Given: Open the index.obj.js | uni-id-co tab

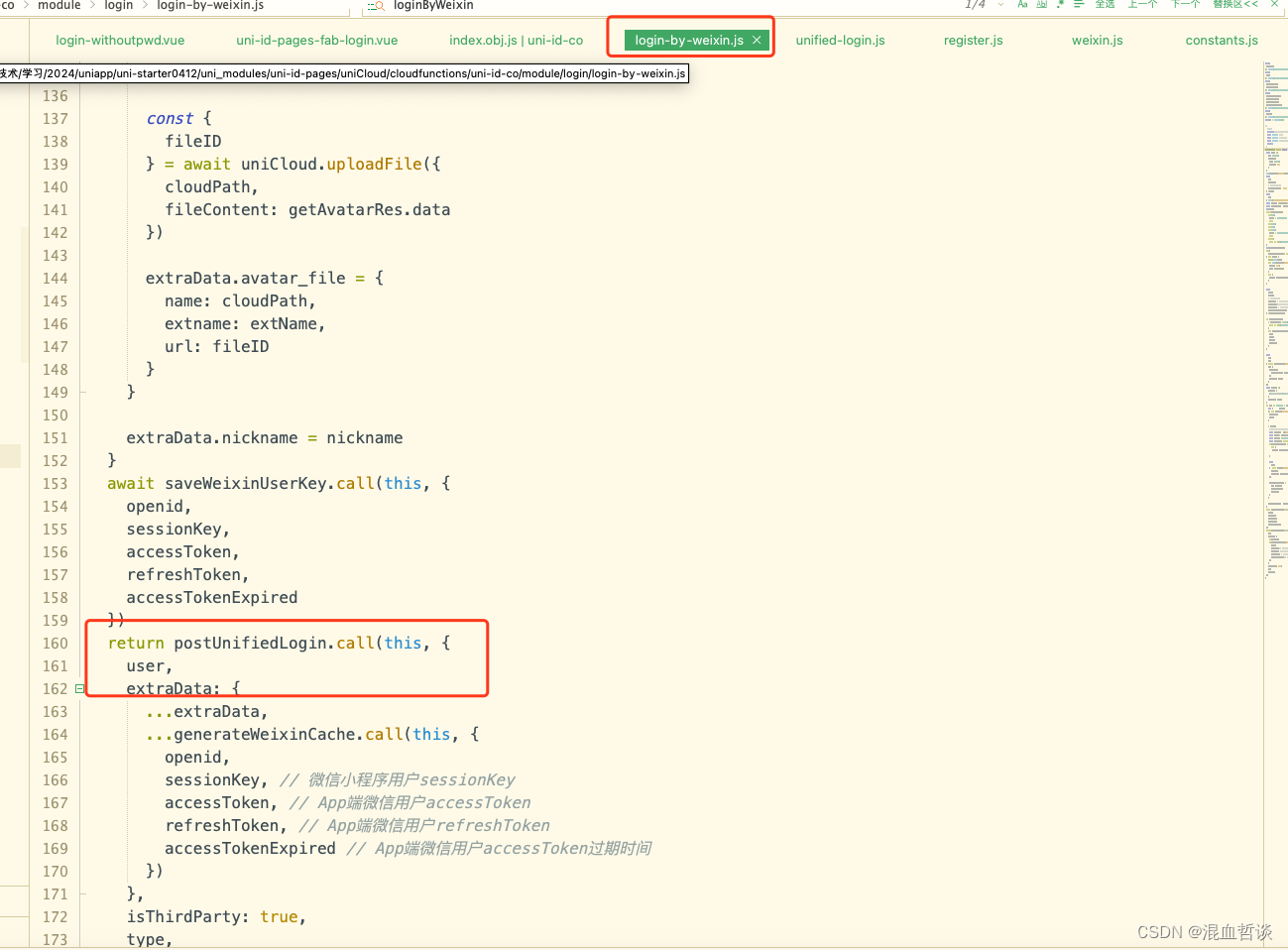Looking at the screenshot, I should pyautogui.click(x=516, y=40).
